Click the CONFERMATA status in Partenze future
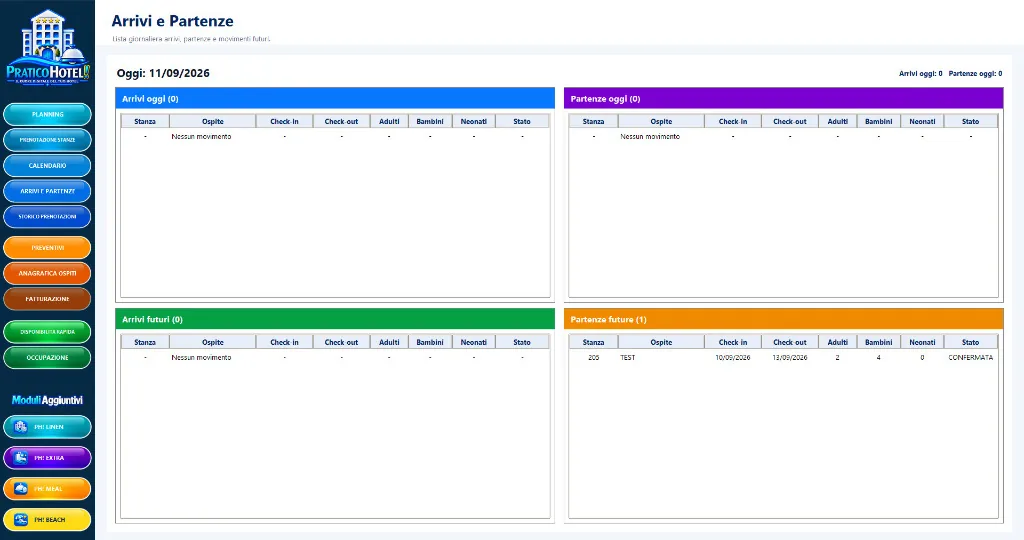Viewport: 1024px width, 540px height. (970, 358)
